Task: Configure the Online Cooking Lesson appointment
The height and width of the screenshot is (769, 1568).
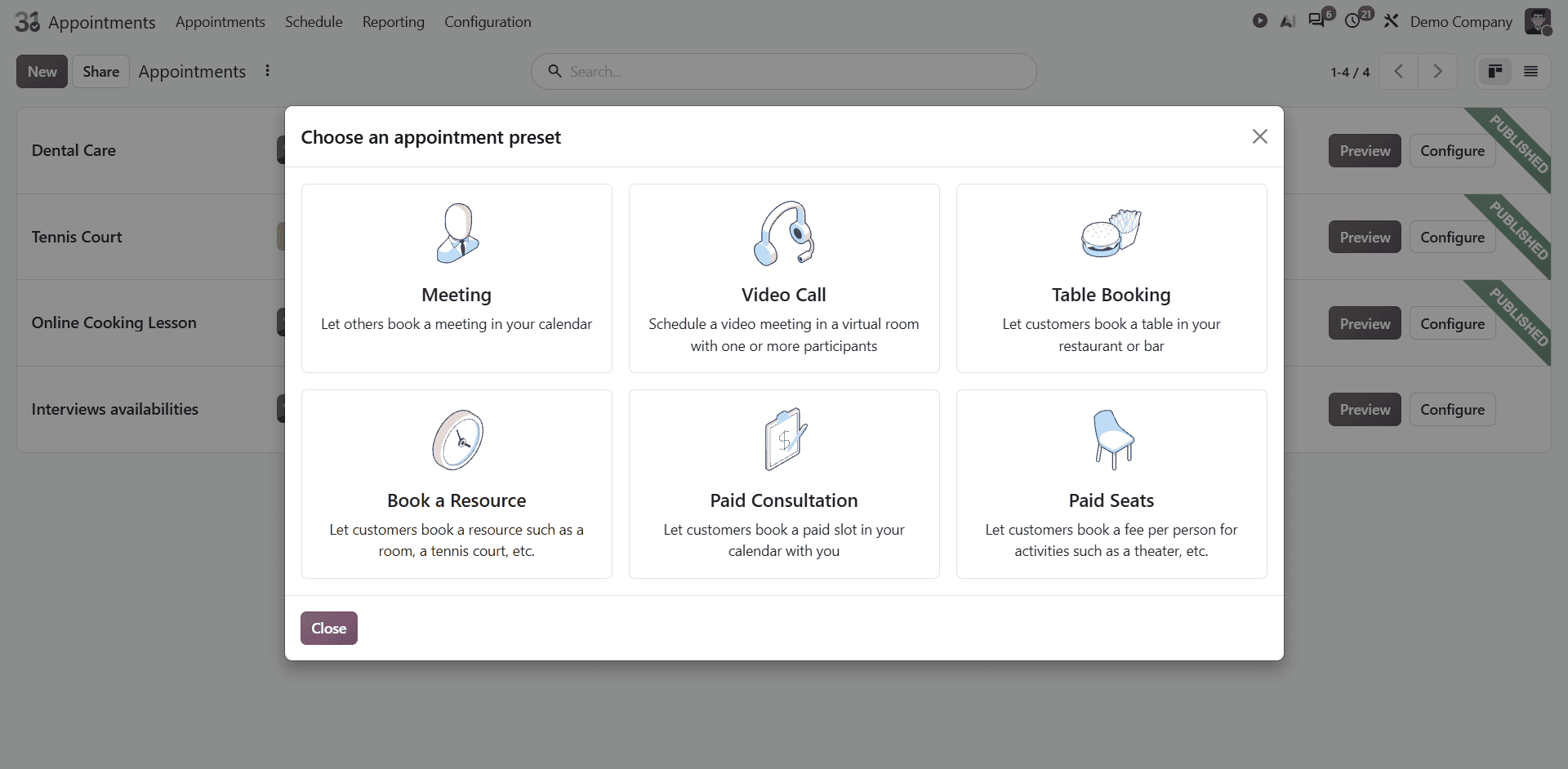Action: point(1452,323)
